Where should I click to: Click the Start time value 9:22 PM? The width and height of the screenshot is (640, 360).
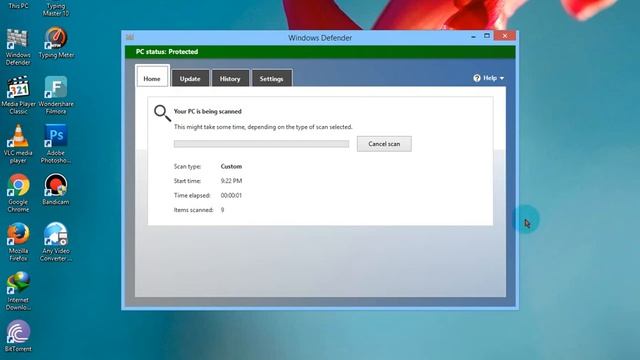(x=231, y=181)
